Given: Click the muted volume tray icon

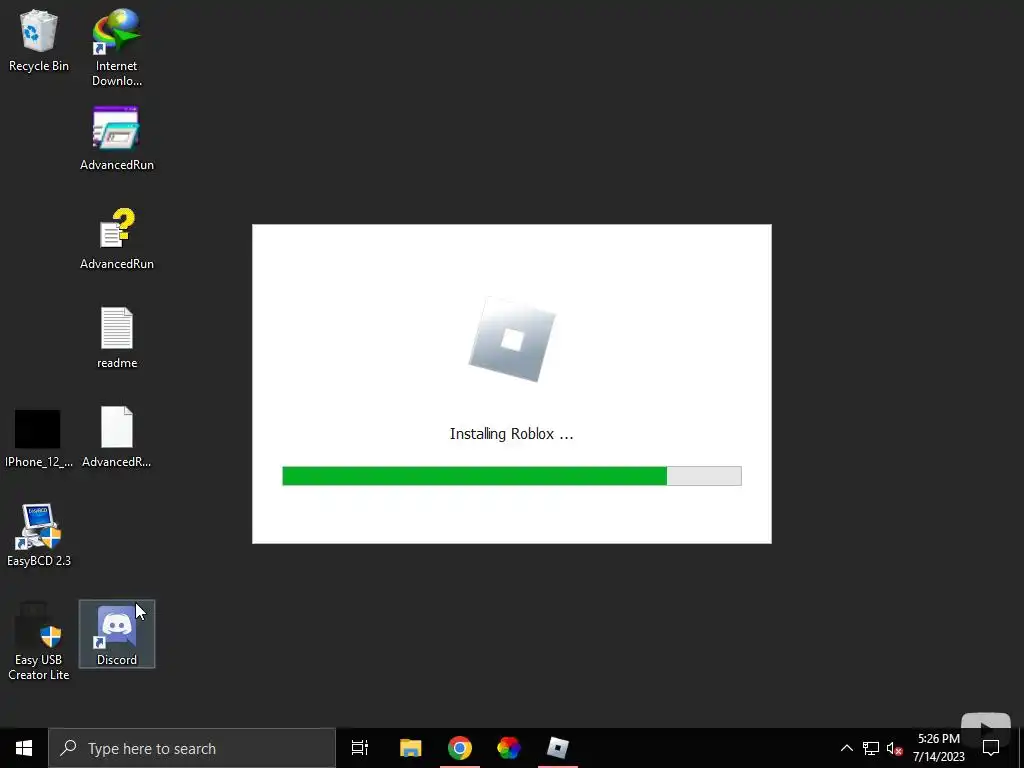Looking at the screenshot, I should [894, 748].
